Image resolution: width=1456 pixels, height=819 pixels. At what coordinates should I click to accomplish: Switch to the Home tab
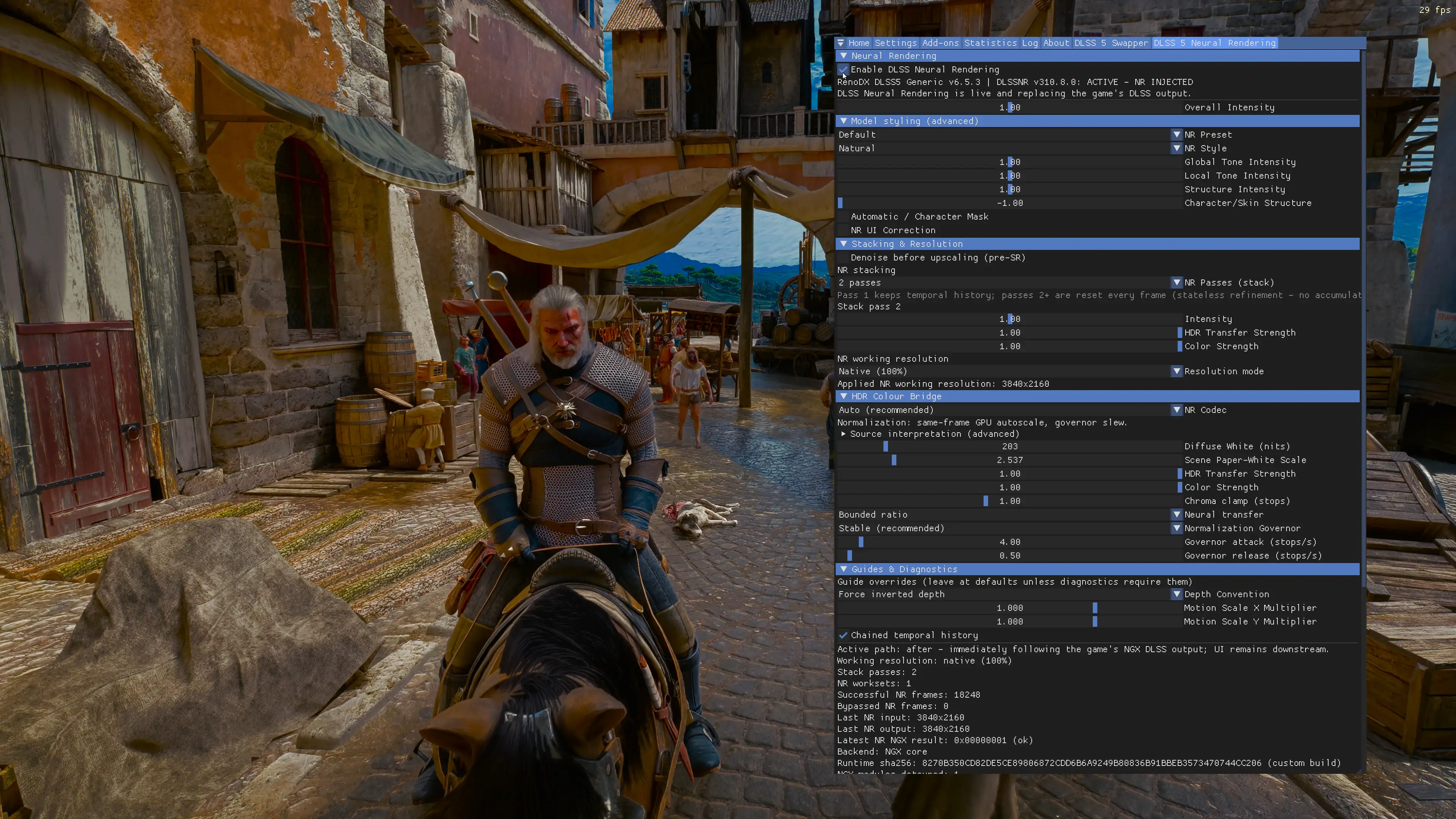pyautogui.click(x=858, y=43)
